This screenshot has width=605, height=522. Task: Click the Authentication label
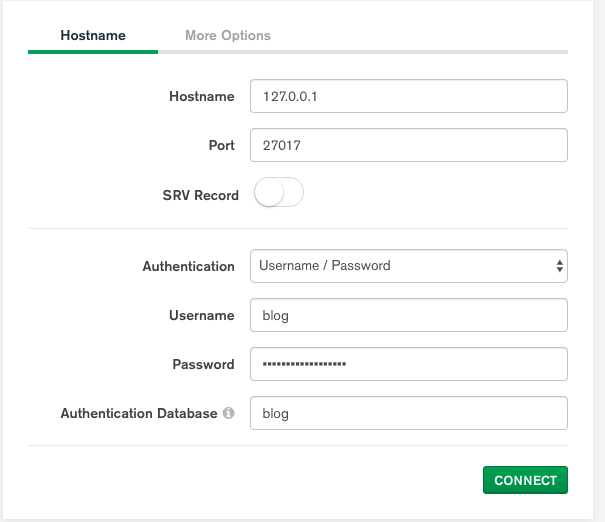(x=188, y=266)
